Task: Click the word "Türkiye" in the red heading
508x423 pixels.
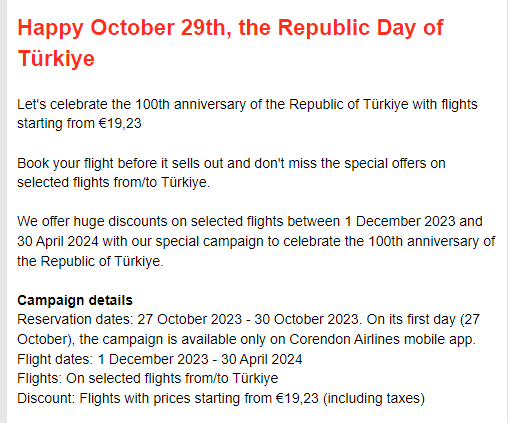Action: [56, 58]
